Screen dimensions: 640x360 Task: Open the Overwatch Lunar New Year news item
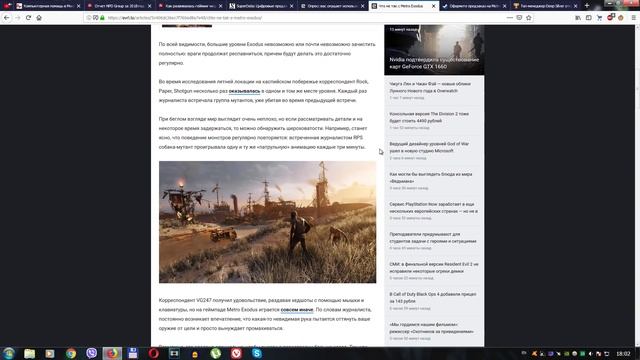[434, 91]
